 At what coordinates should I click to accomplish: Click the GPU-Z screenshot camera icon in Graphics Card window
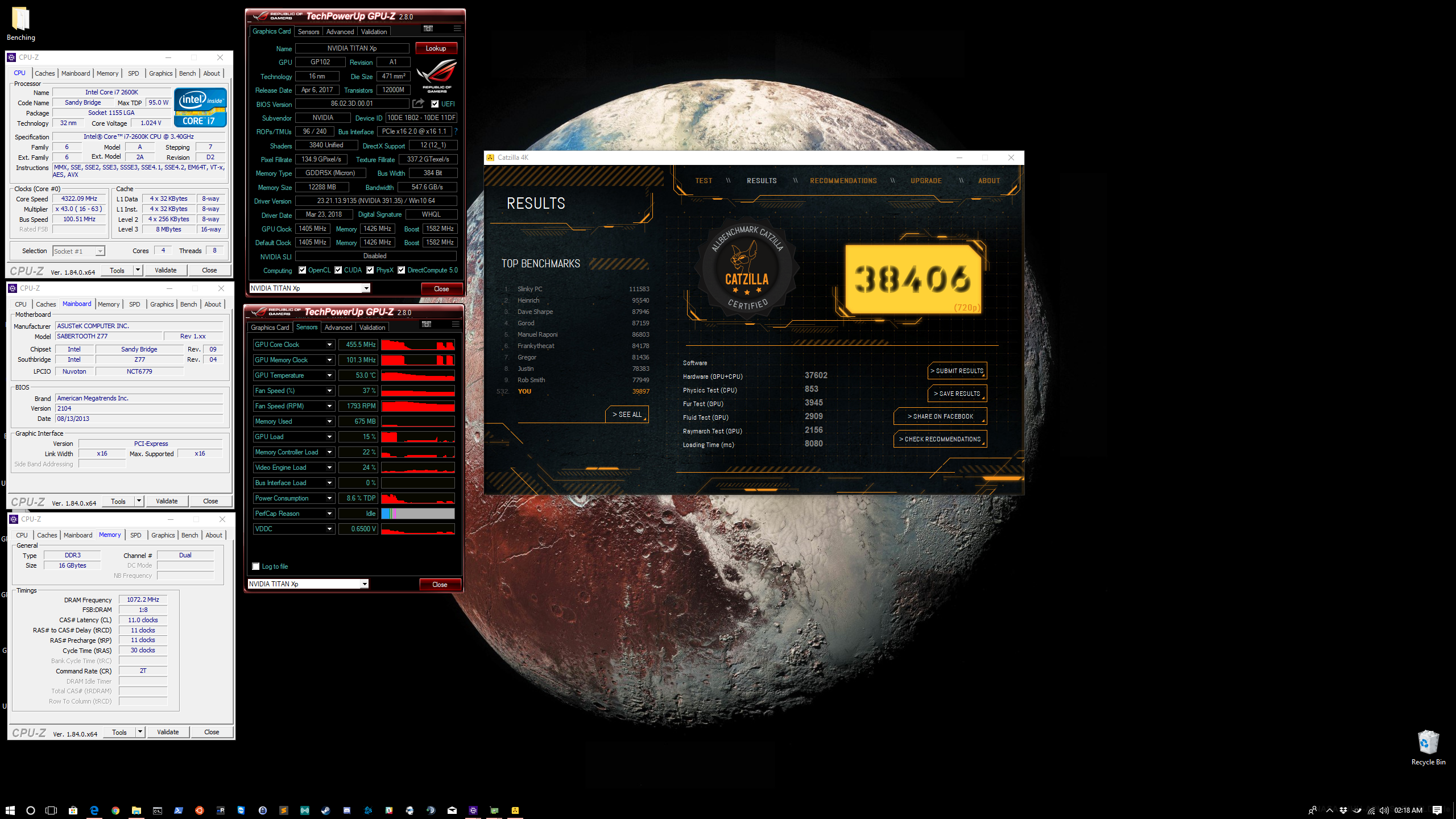pos(428,28)
